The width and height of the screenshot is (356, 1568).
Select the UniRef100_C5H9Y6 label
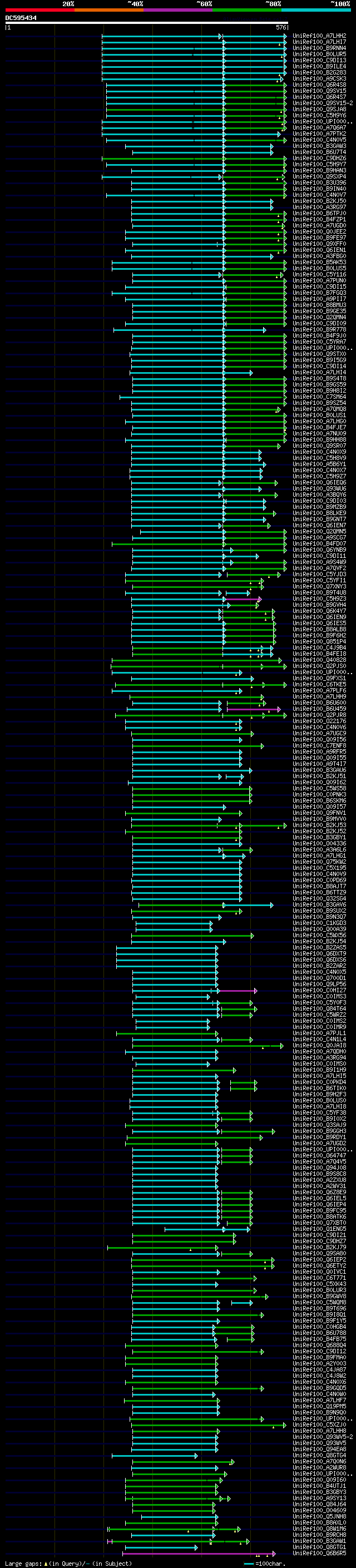319,116
